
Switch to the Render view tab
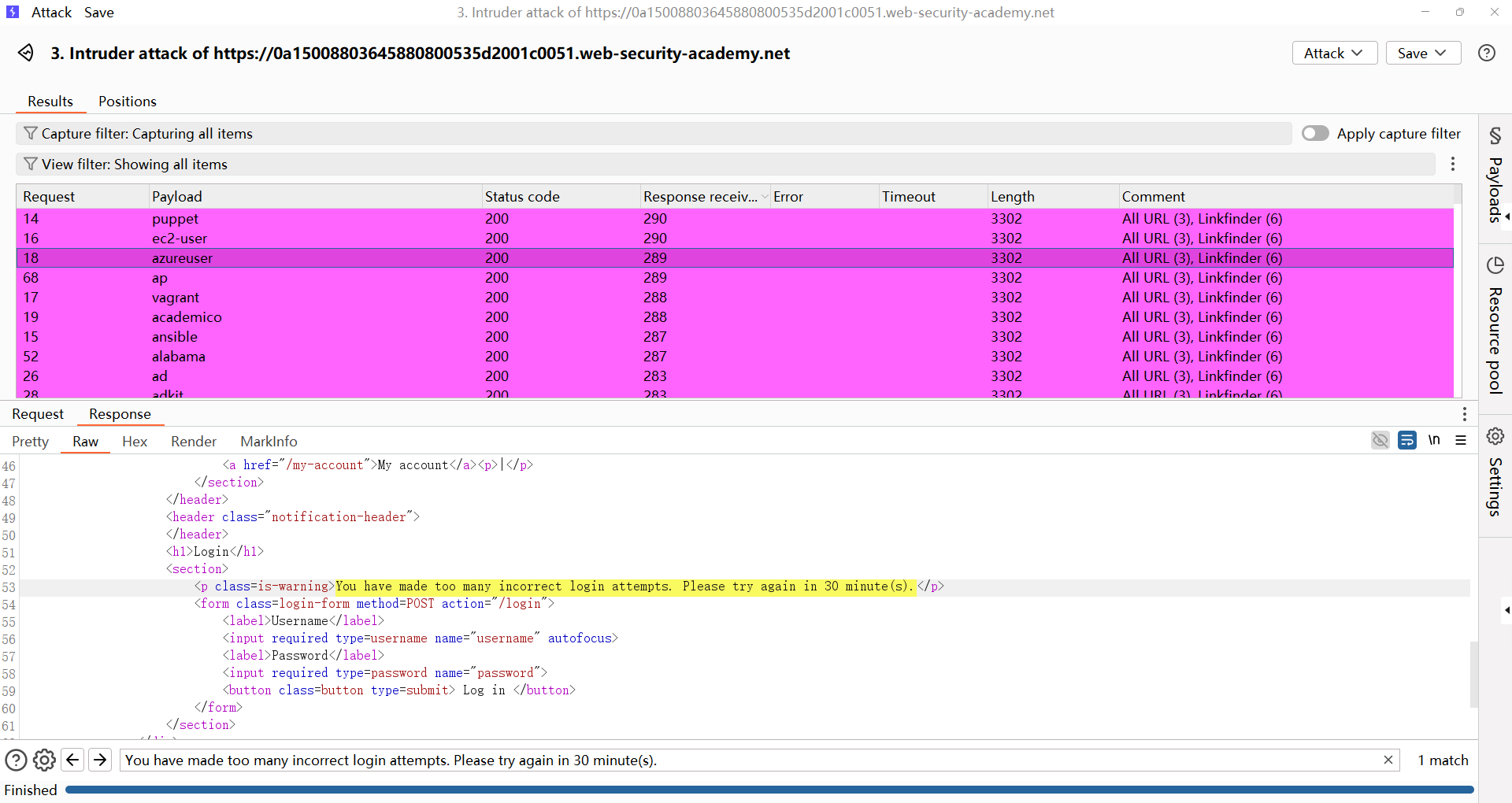pos(193,442)
